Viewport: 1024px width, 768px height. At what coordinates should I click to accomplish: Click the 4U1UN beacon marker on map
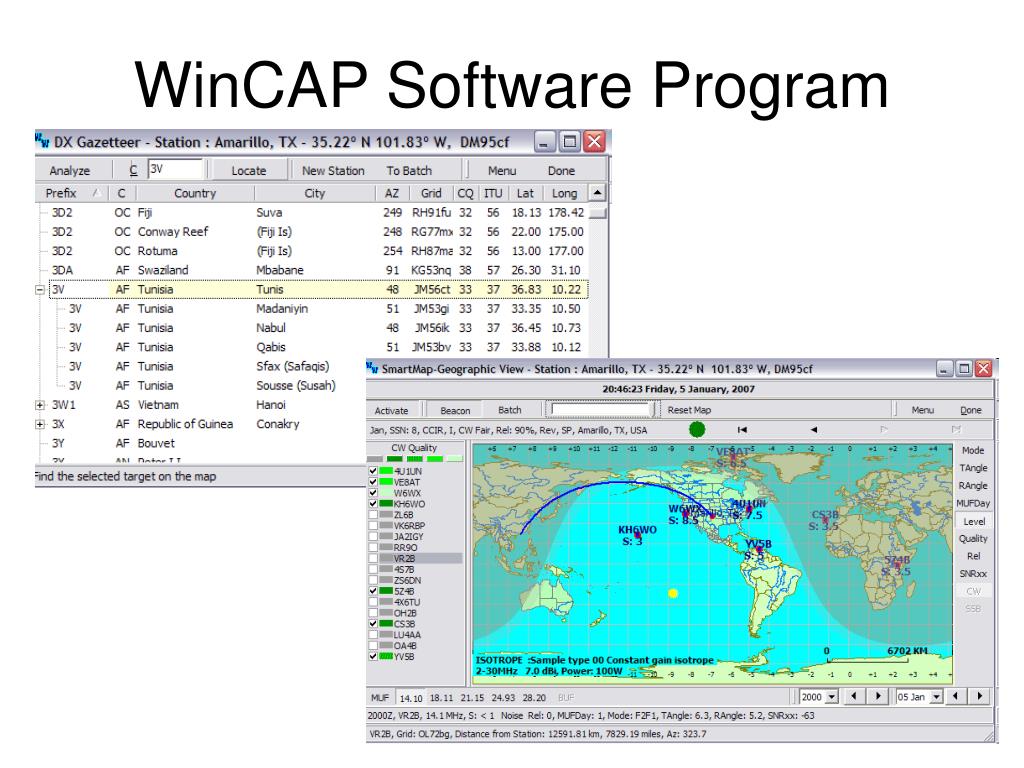tap(748, 509)
